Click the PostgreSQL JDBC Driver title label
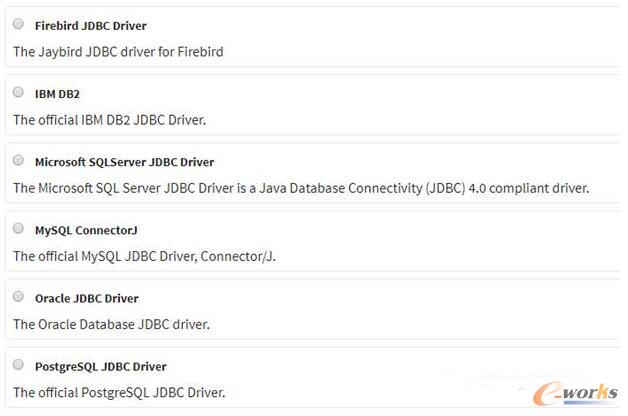Screen dimensions: 628x416 [x=101, y=367]
